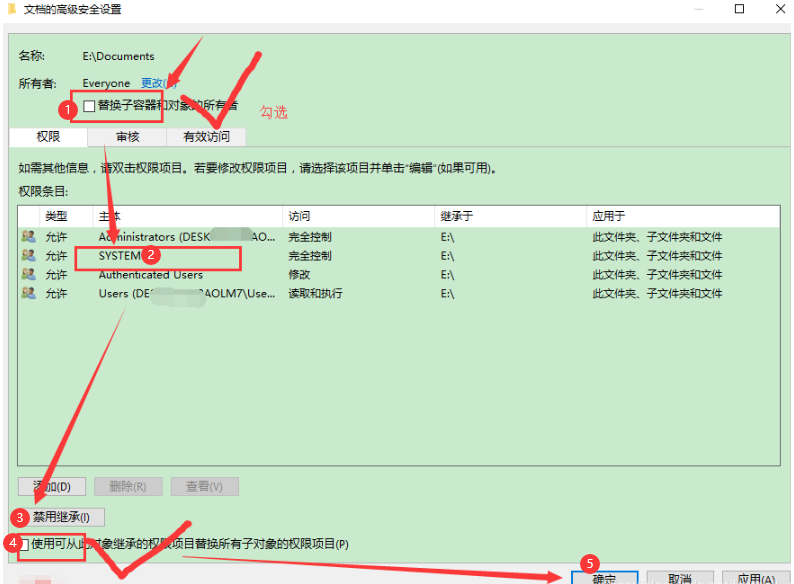Close the advanced security settings window

(x=780, y=9)
